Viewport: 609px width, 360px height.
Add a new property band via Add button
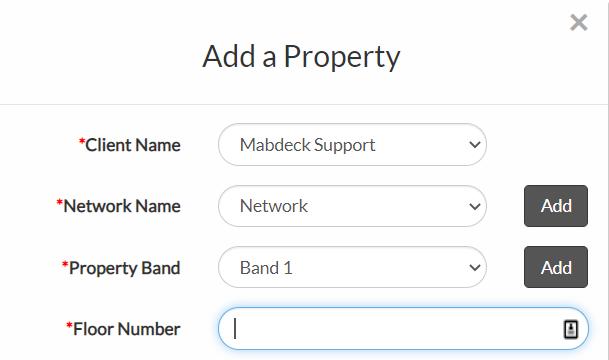coord(556,267)
